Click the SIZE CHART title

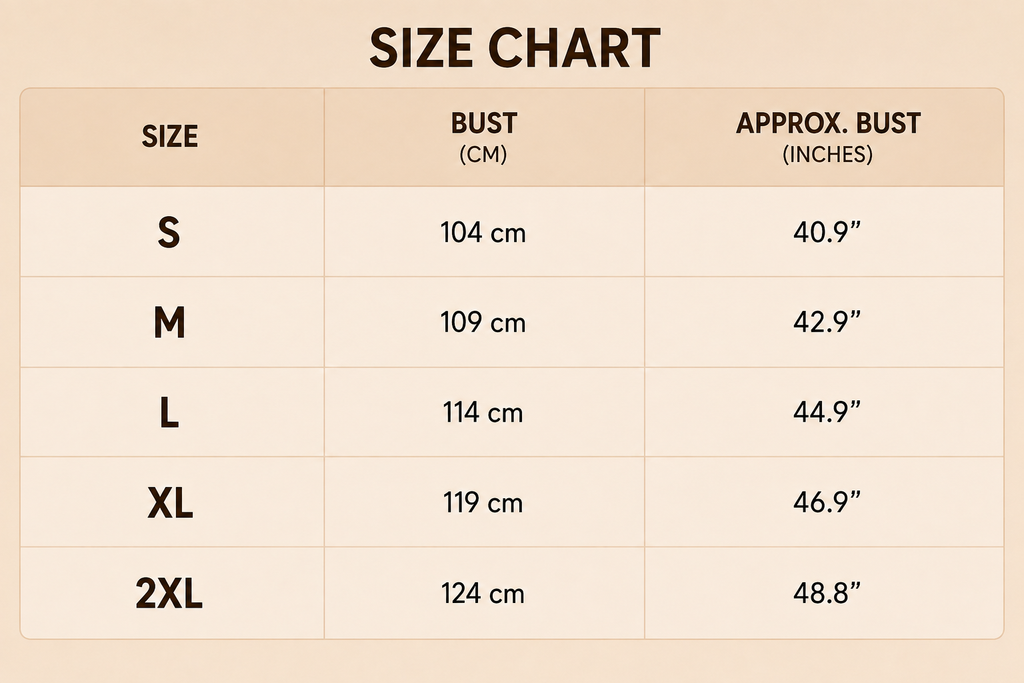[515, 48]
